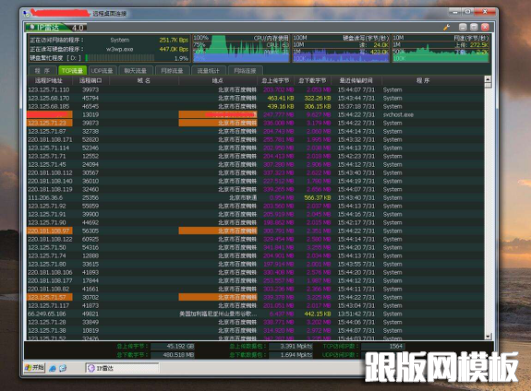Sort by the 远程IP地址 column header

[x=49, y=81]
